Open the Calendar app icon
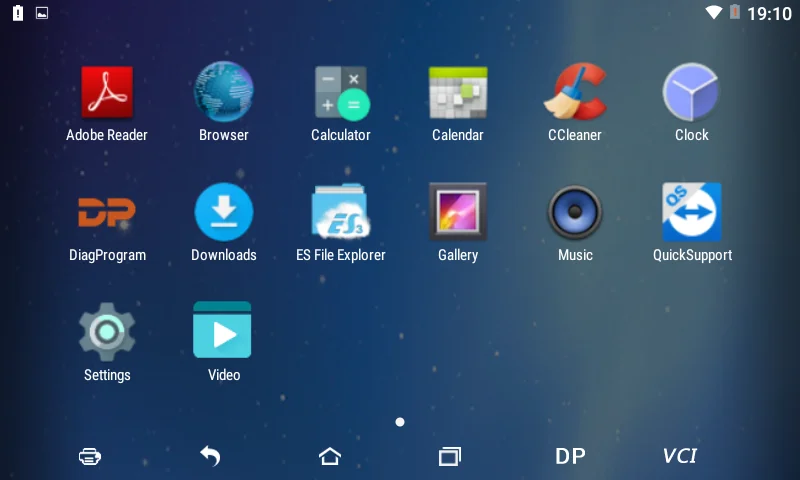The image size is (800, 480). [458, 92]
